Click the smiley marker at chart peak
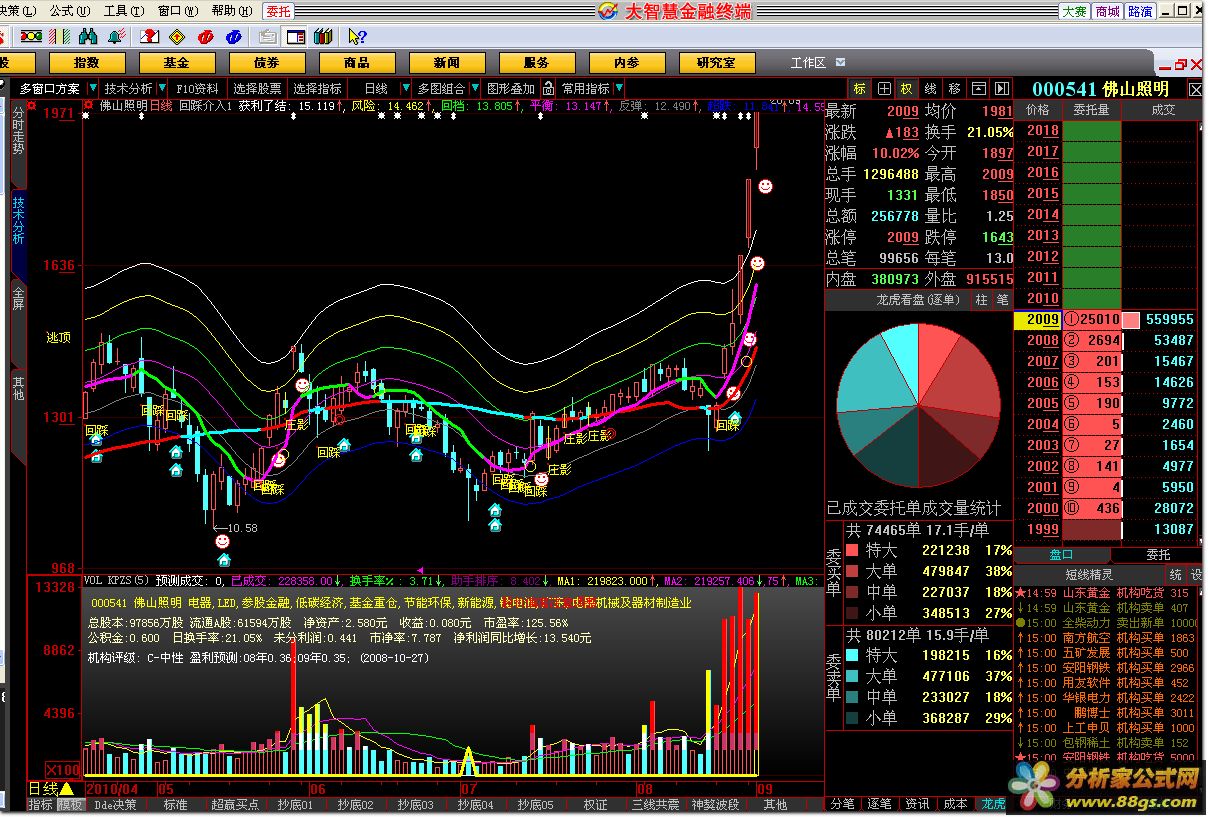The height and width of the screenshot is (817, 1208). [765, 186]
